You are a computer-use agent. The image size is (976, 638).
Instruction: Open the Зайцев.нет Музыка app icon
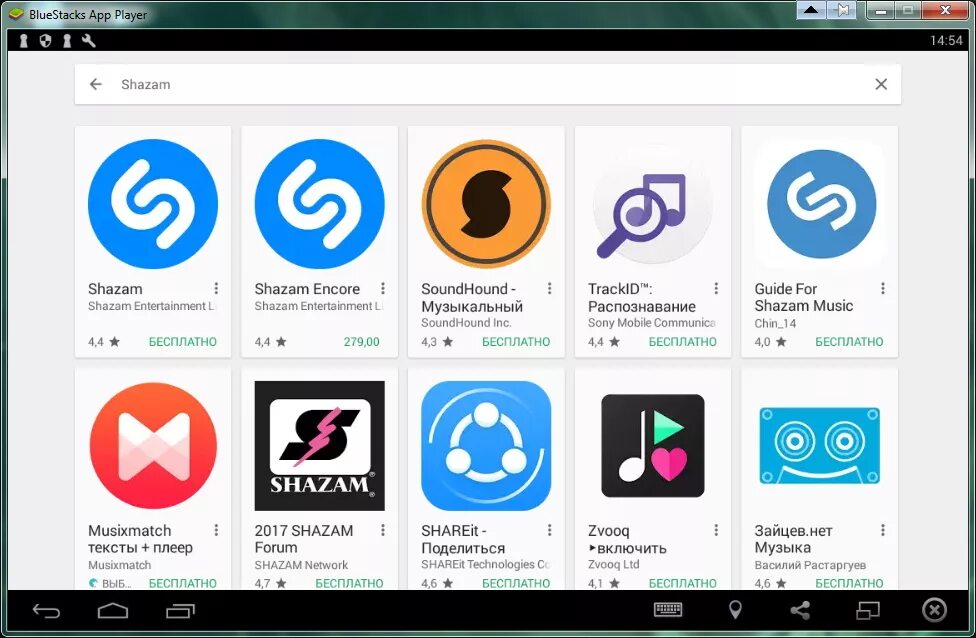820,446
